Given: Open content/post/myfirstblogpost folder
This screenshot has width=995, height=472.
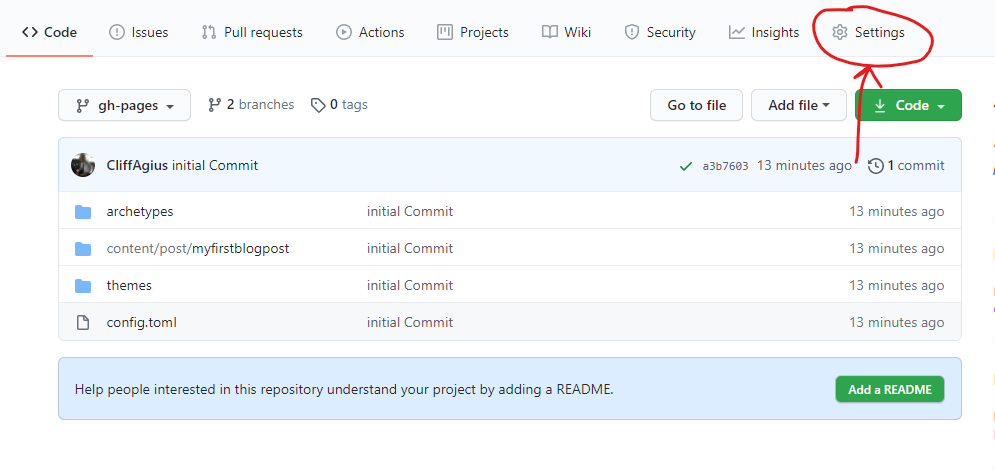Looking at the screenshot, I should tap(198, 248).
